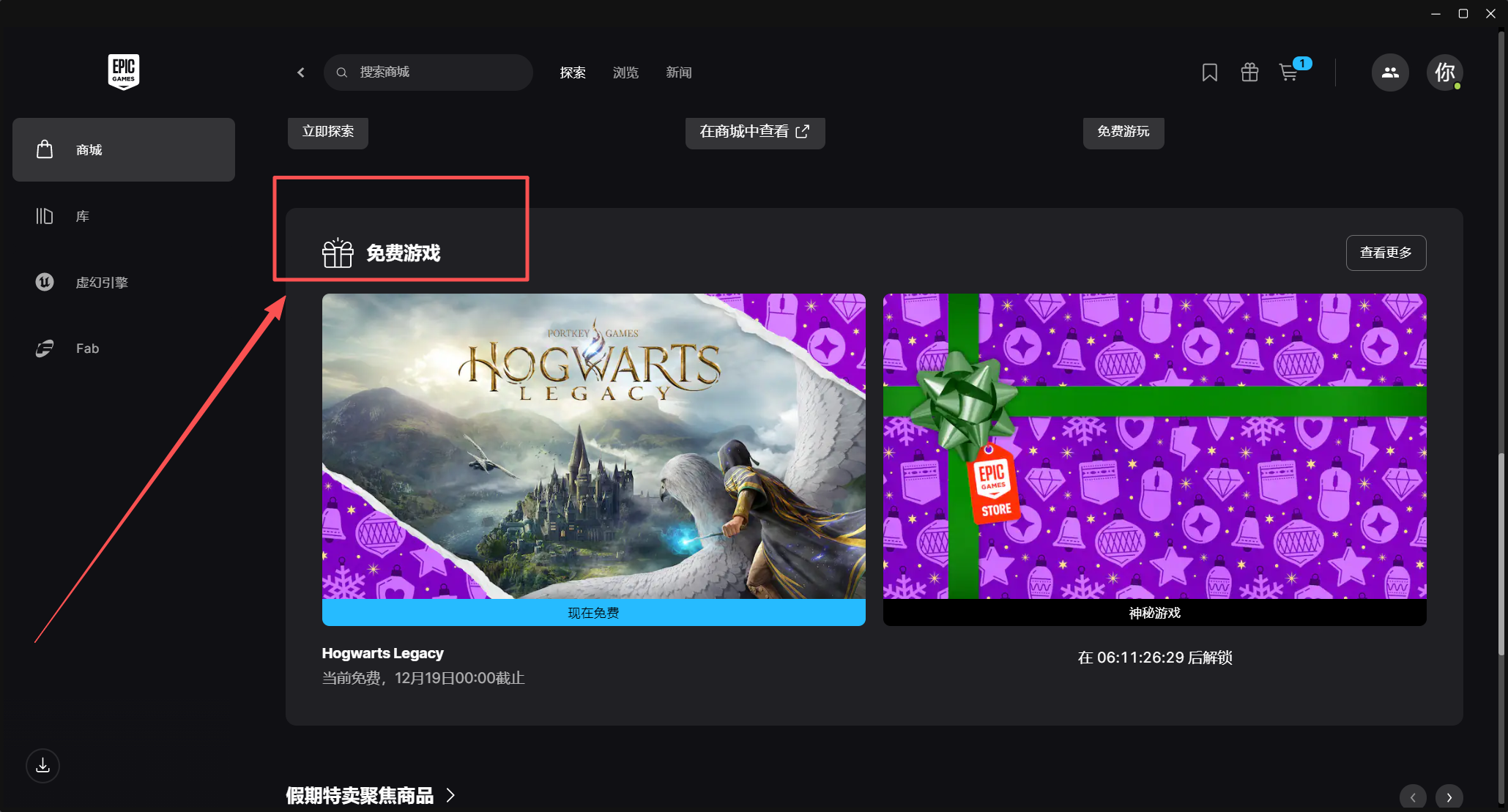Open the friends list icon
The height and width of the screenshot is (812, 1508).
[x=1390, y=72]
